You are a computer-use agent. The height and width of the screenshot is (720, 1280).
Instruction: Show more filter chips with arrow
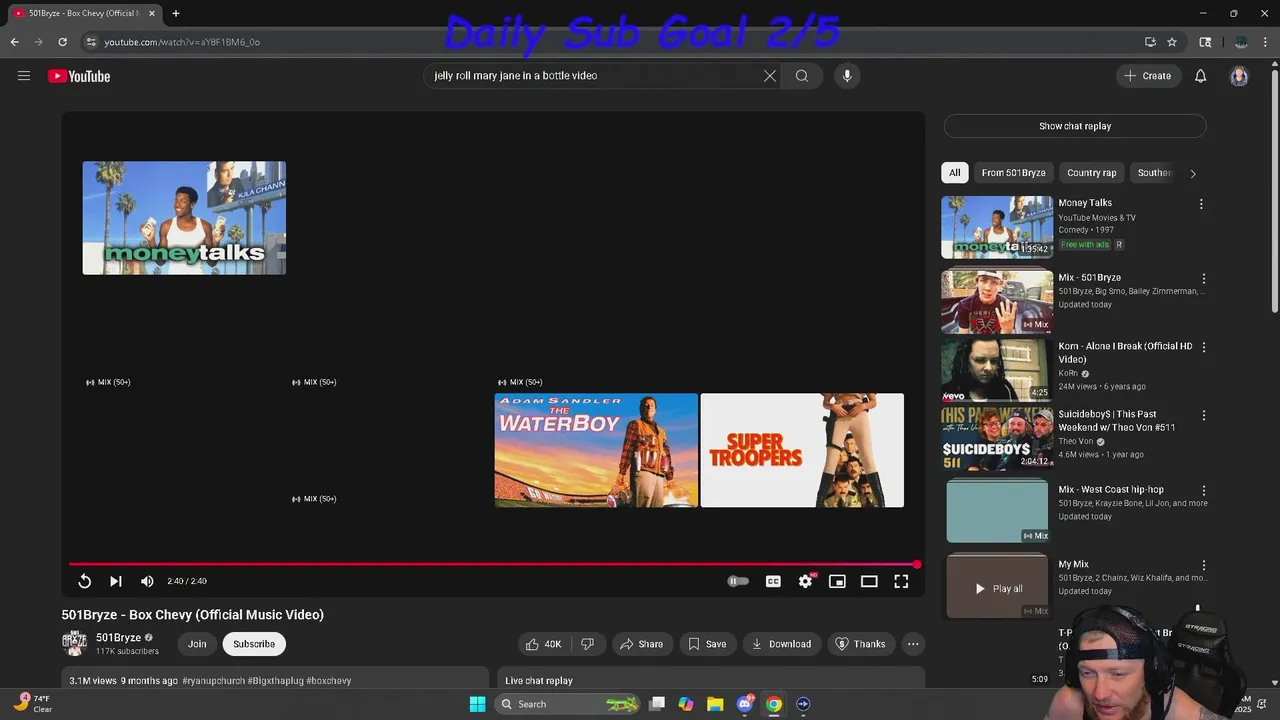(1192, 173)
